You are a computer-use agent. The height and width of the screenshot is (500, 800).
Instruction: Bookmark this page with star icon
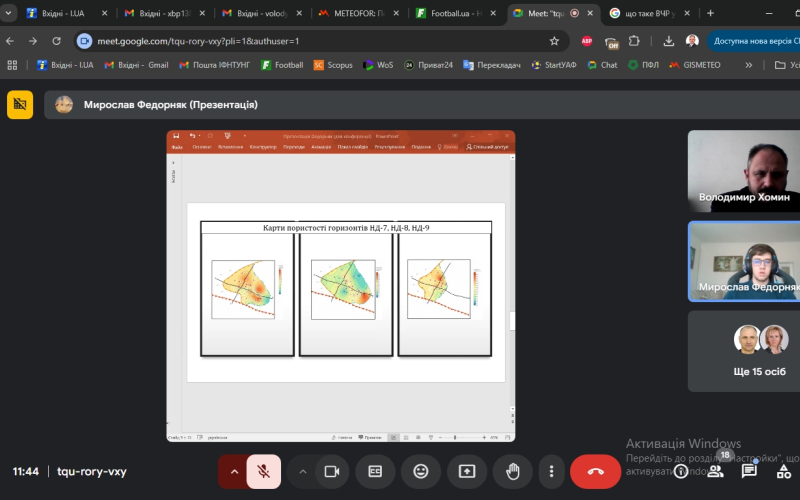(x=554, y=41)
